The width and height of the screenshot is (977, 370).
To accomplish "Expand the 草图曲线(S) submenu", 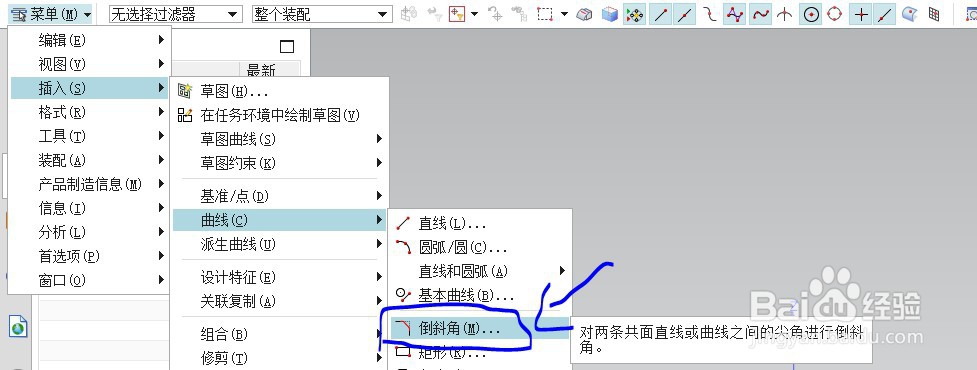I will click(x=280, y=139).
